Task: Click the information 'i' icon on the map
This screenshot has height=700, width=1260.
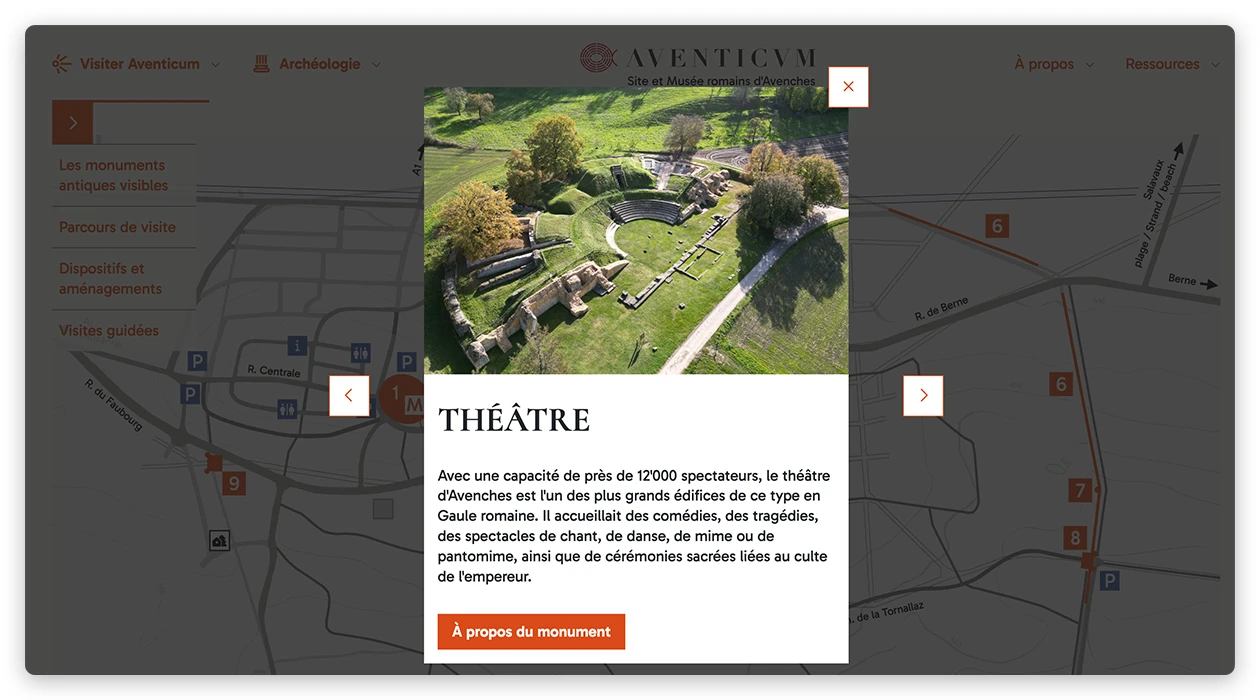Action: click(x=297, y=345)
